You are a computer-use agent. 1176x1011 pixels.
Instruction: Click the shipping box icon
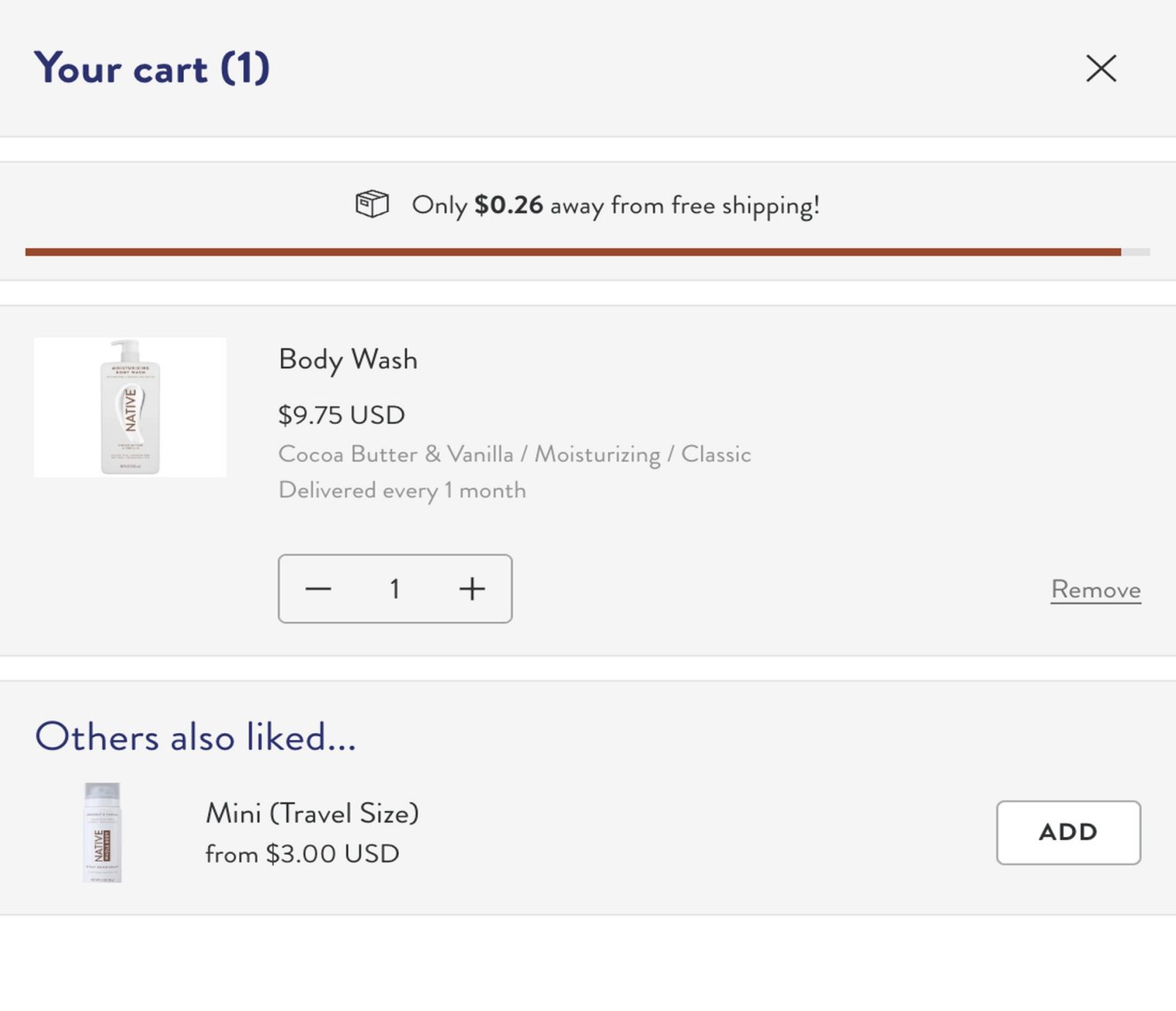click(372, 204)
